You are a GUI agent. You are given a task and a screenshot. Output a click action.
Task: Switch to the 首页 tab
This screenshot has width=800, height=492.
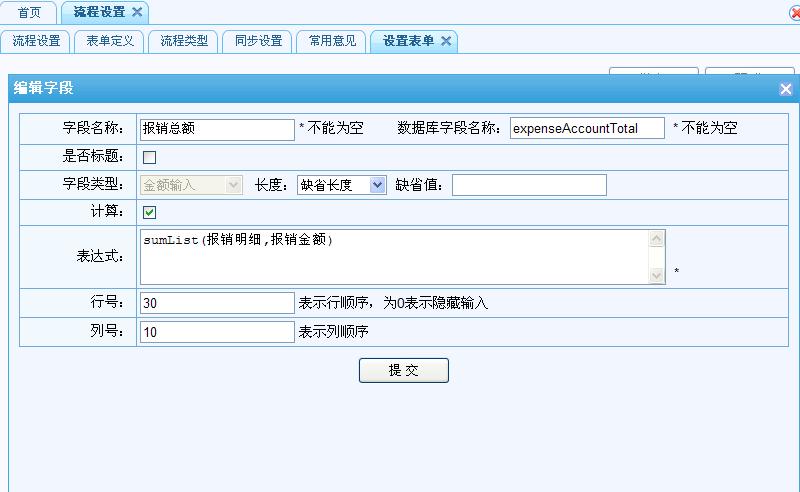(30, 12)
